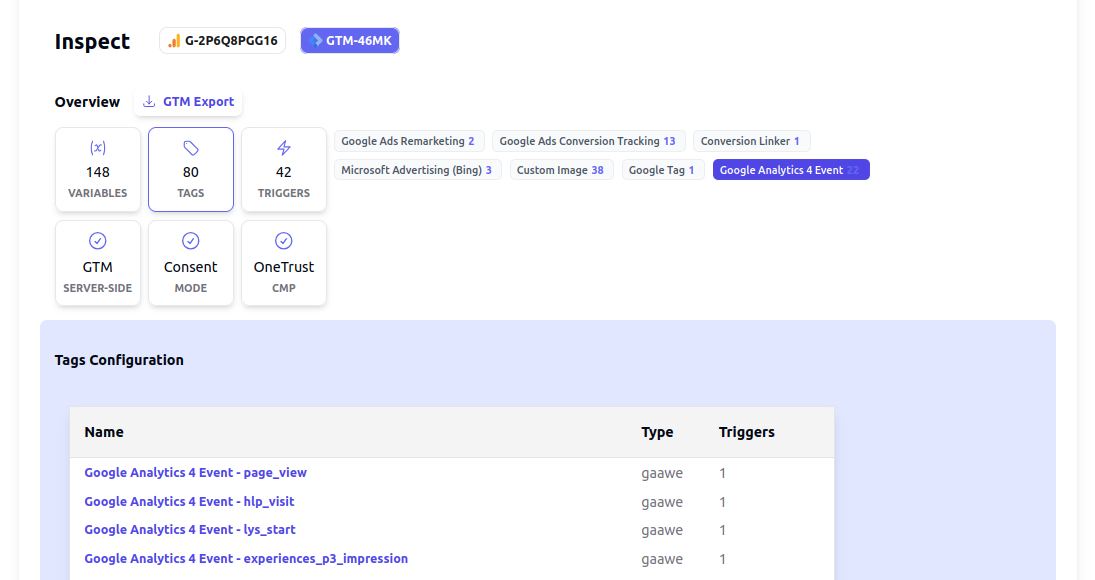Filter by Google Ads Conversion Tracking
The height and width of the screenshot is (580, 1095).
click(x=589, y=141)
